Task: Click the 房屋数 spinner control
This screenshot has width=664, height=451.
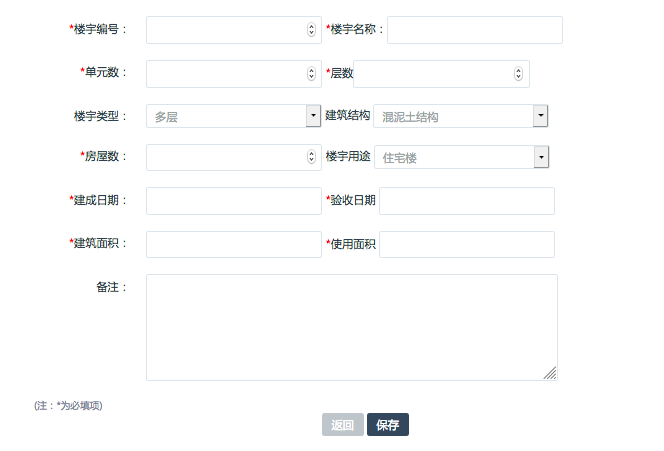Action: (x=311, y=157)
